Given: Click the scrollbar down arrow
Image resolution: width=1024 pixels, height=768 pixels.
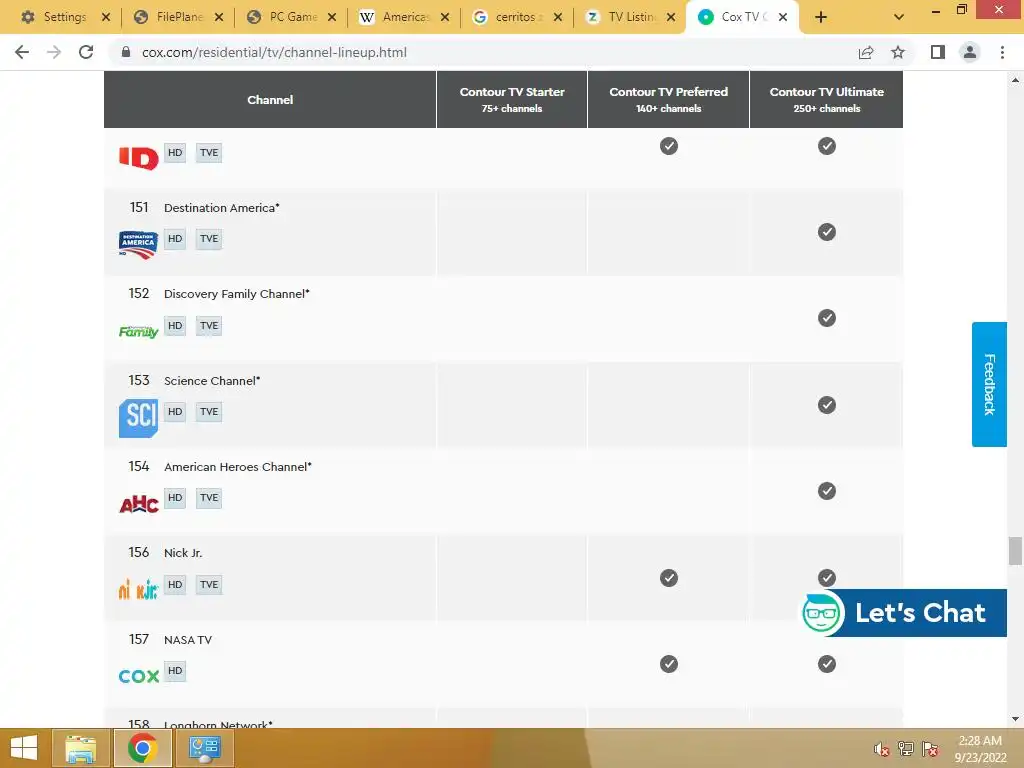Looking at the screenshot, I should [1015, 719].
